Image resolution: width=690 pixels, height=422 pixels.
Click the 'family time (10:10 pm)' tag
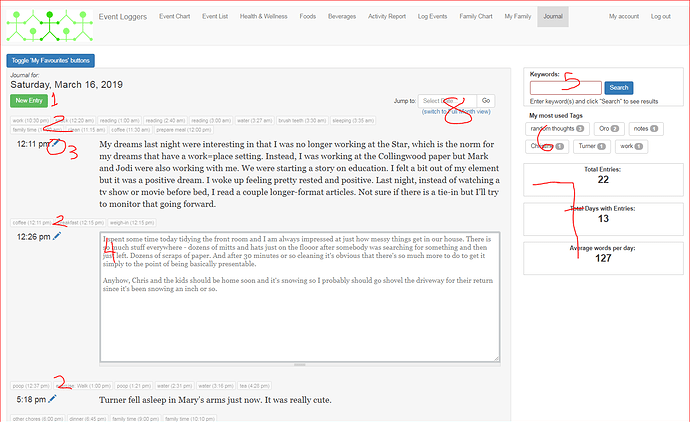190,419
